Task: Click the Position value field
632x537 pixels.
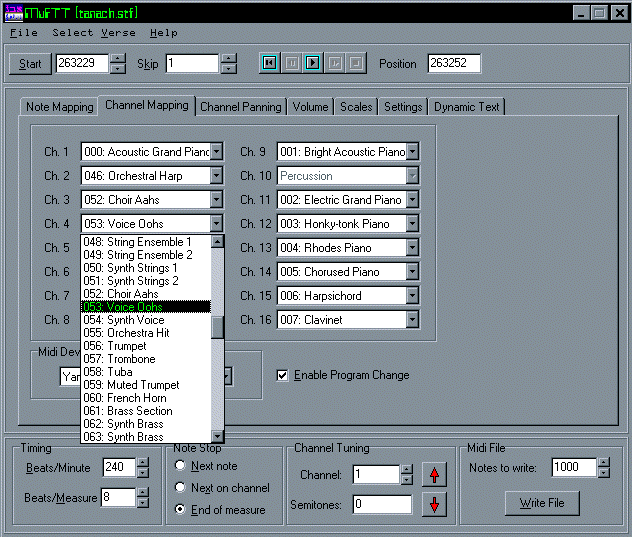Action: coord(454,63)
